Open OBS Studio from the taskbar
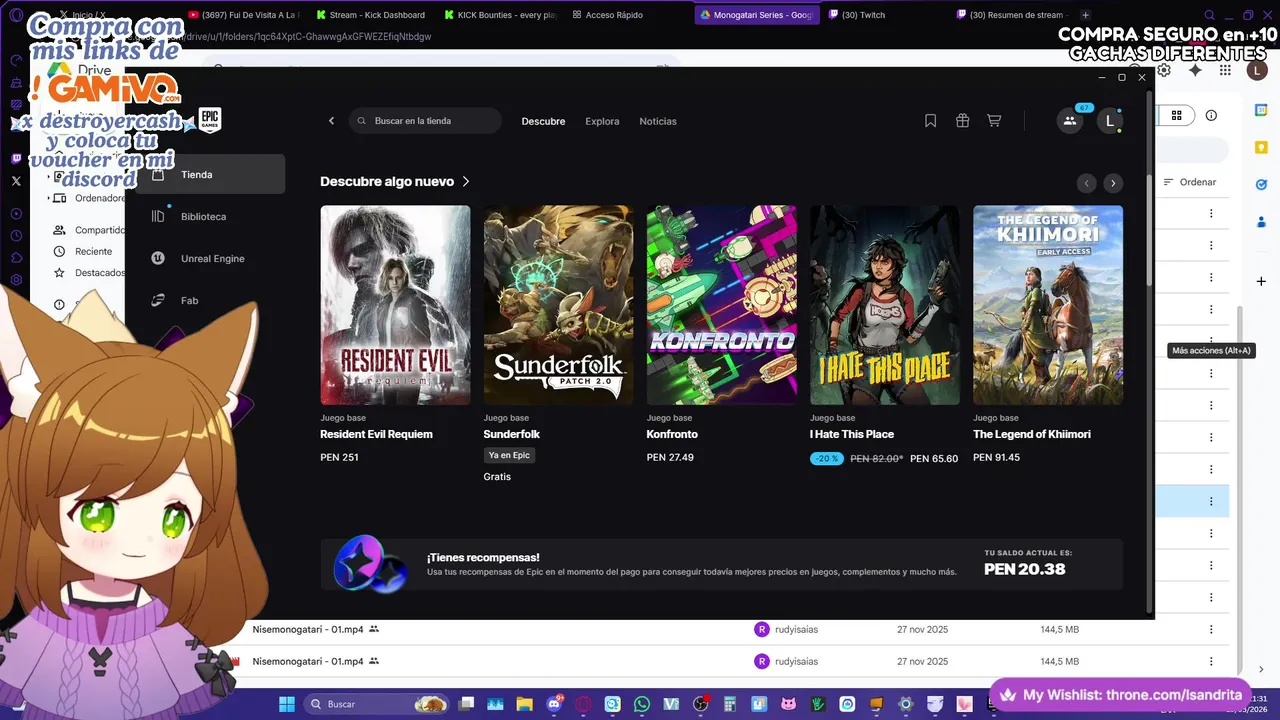Screen dimensions: 1280x720 click(700, 704)
